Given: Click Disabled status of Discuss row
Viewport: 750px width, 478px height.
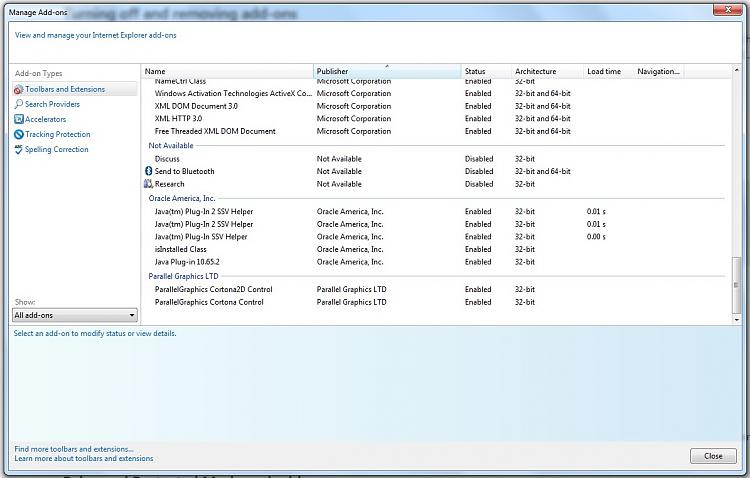Looking at the screenshot, I should tap(479, 159).
